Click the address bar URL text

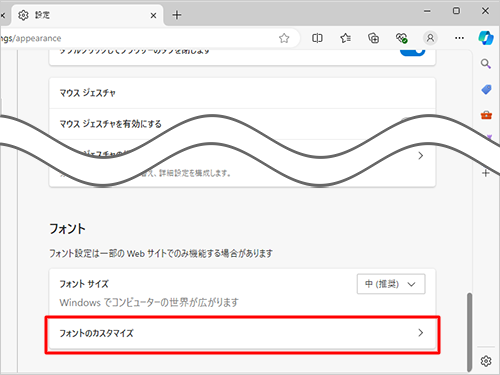[x=31, y=38]
